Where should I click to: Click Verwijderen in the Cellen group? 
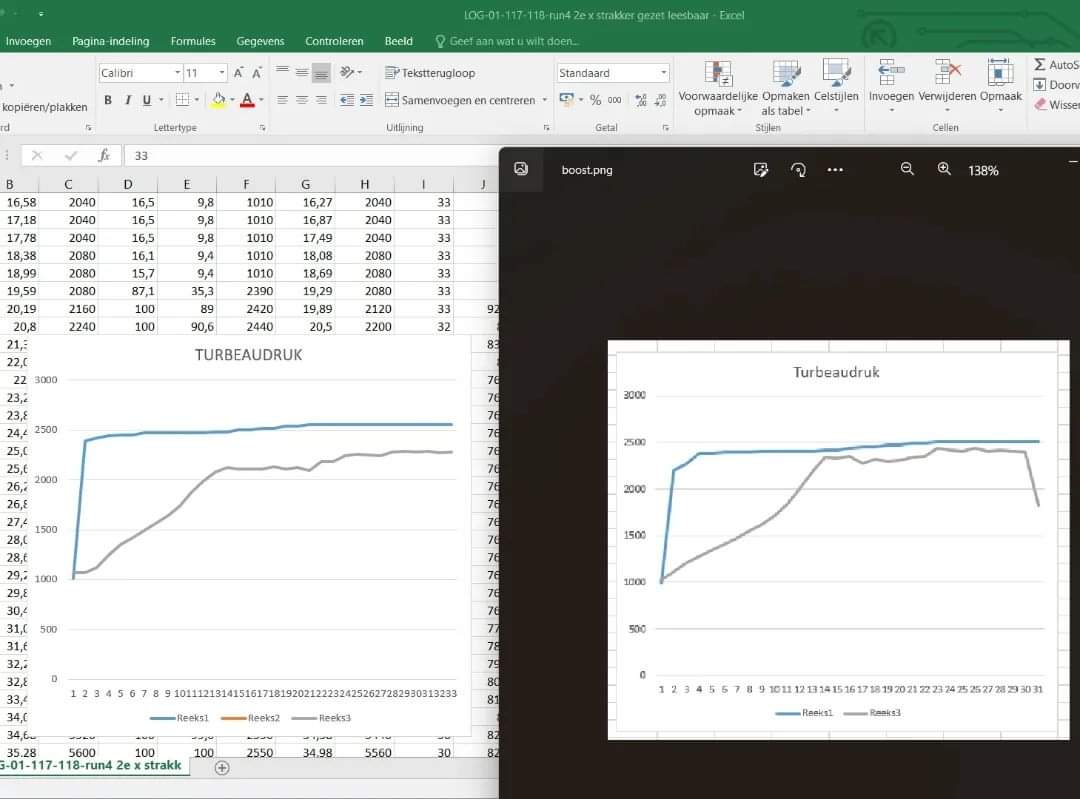947,87
